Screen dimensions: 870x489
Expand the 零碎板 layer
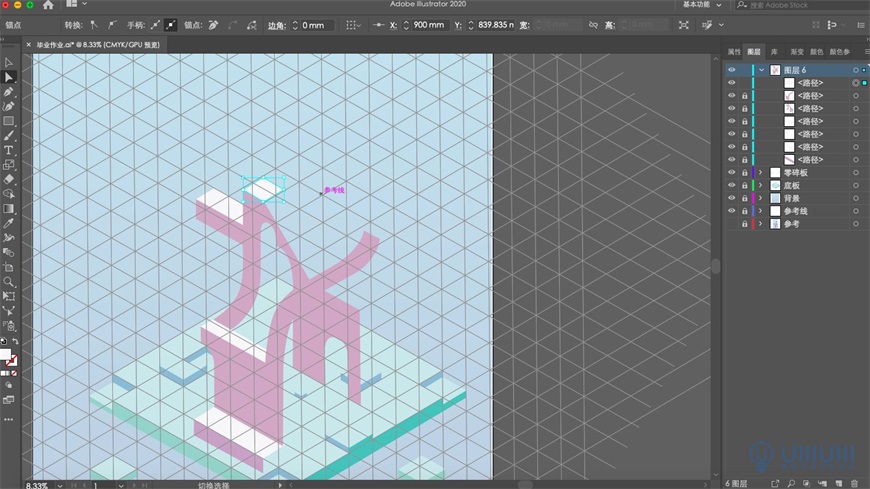click(761, 173)
